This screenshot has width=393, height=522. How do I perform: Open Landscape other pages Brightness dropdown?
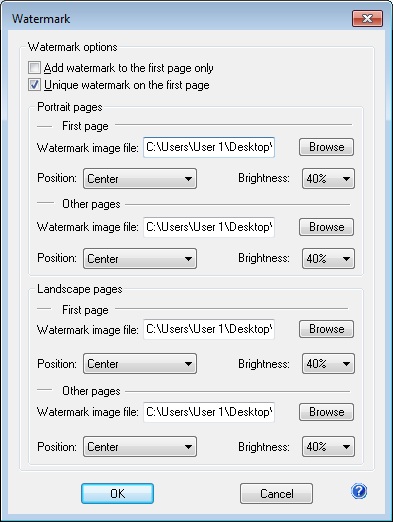tap(328, 447)
